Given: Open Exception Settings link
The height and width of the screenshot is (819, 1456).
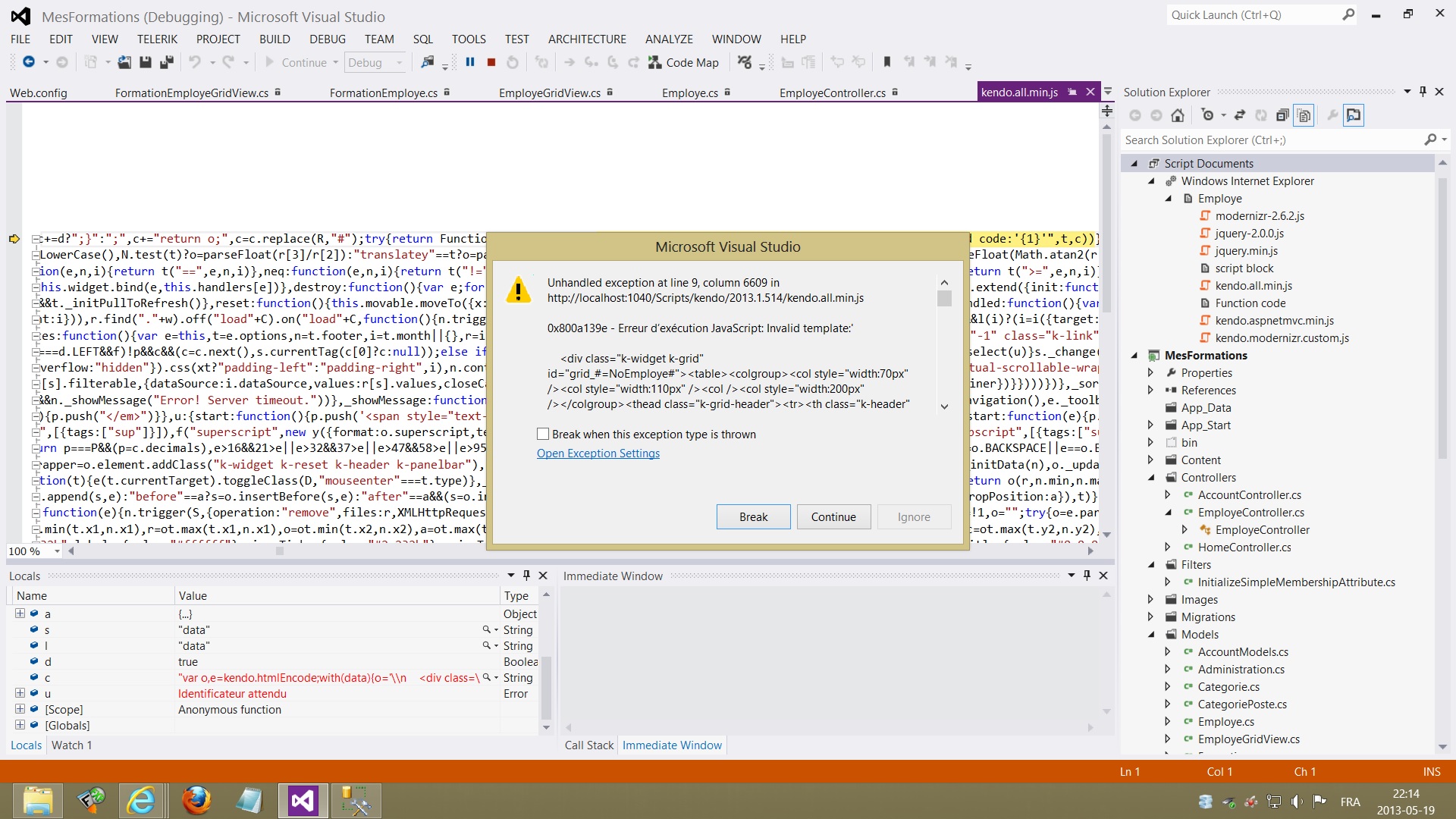Looking at the screenshot, I should [598, 453].
